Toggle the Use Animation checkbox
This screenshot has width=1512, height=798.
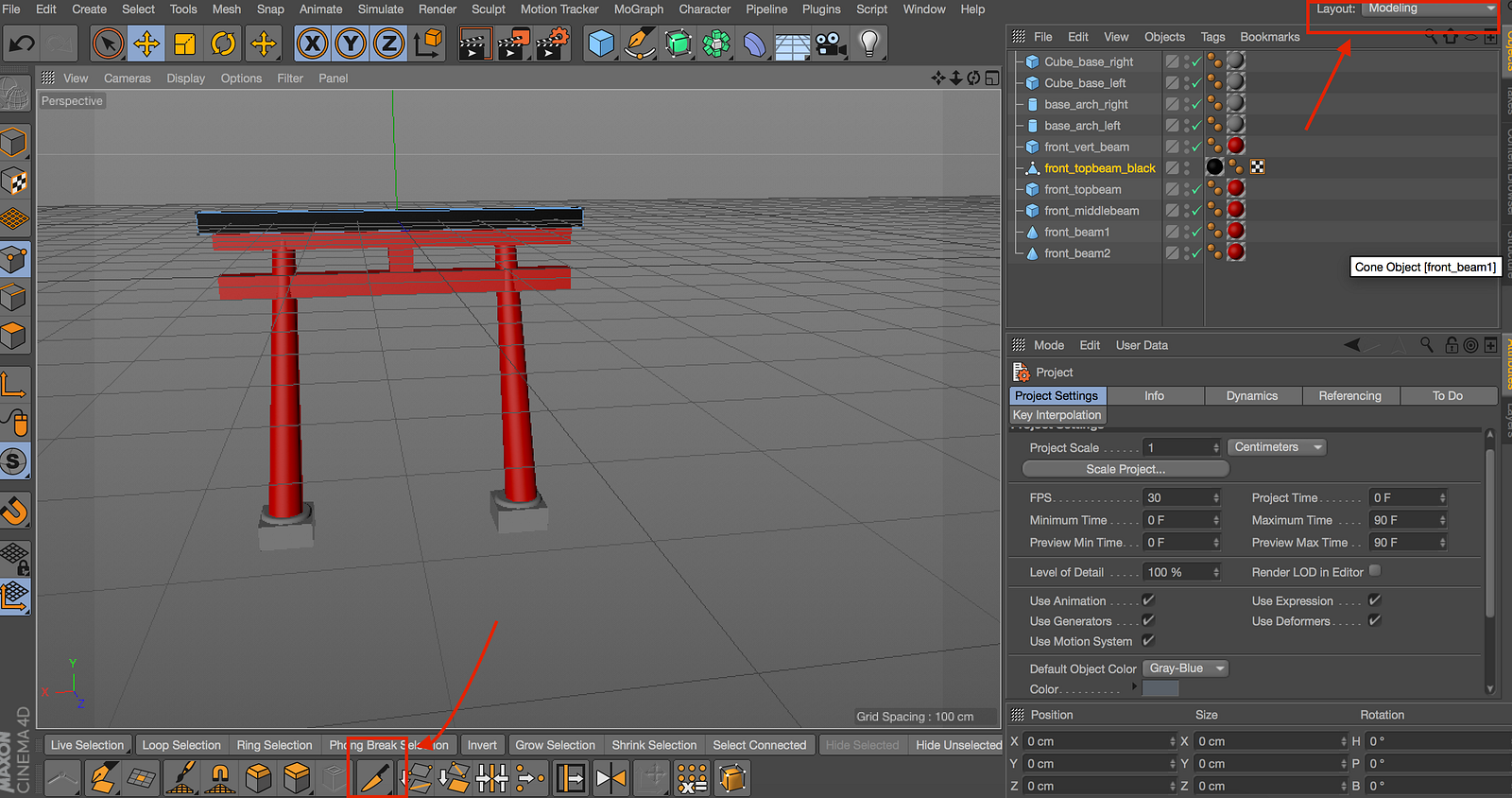click(x=1148, y=600)
